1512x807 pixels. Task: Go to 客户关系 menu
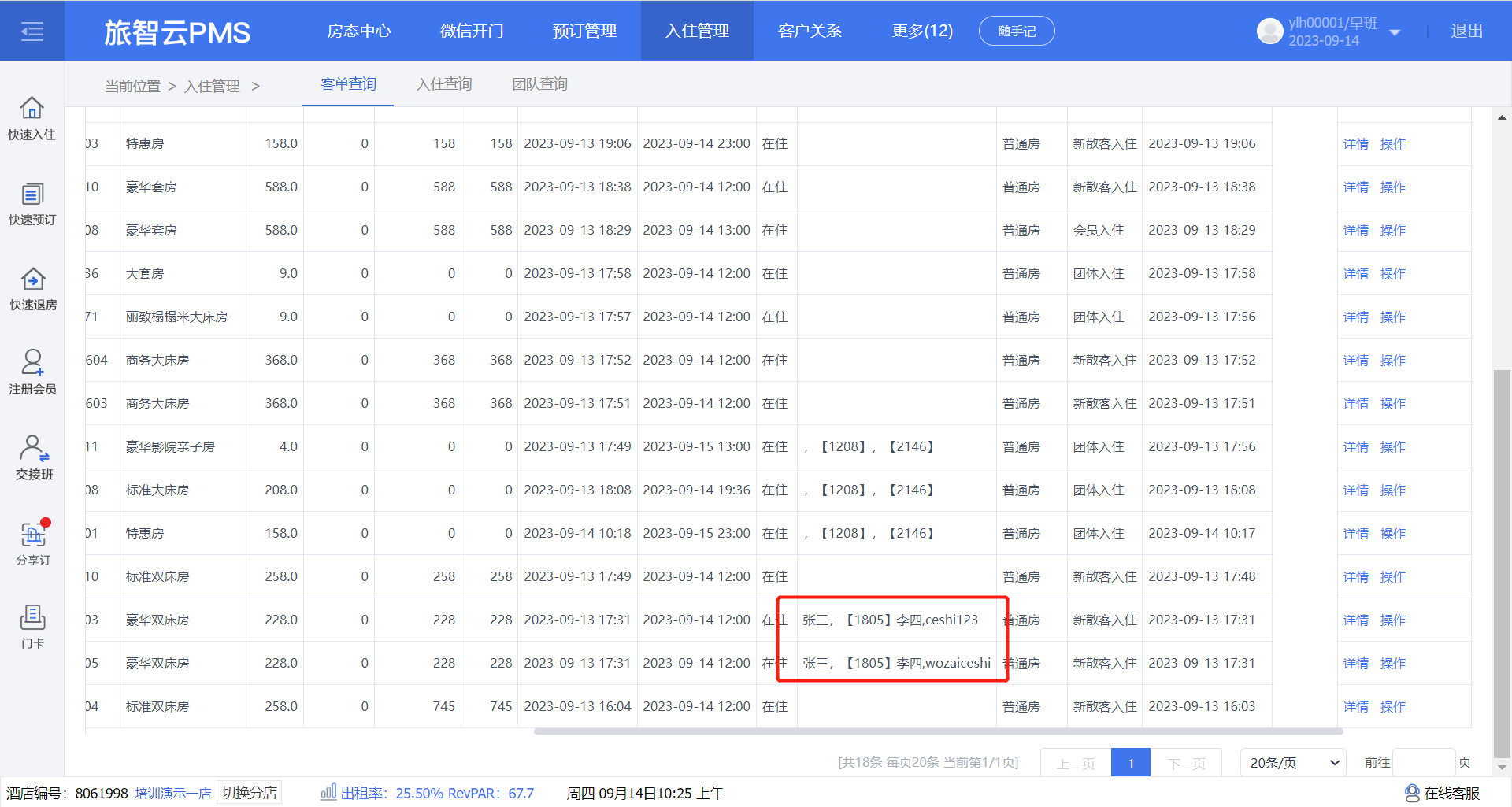click(810, 31)
